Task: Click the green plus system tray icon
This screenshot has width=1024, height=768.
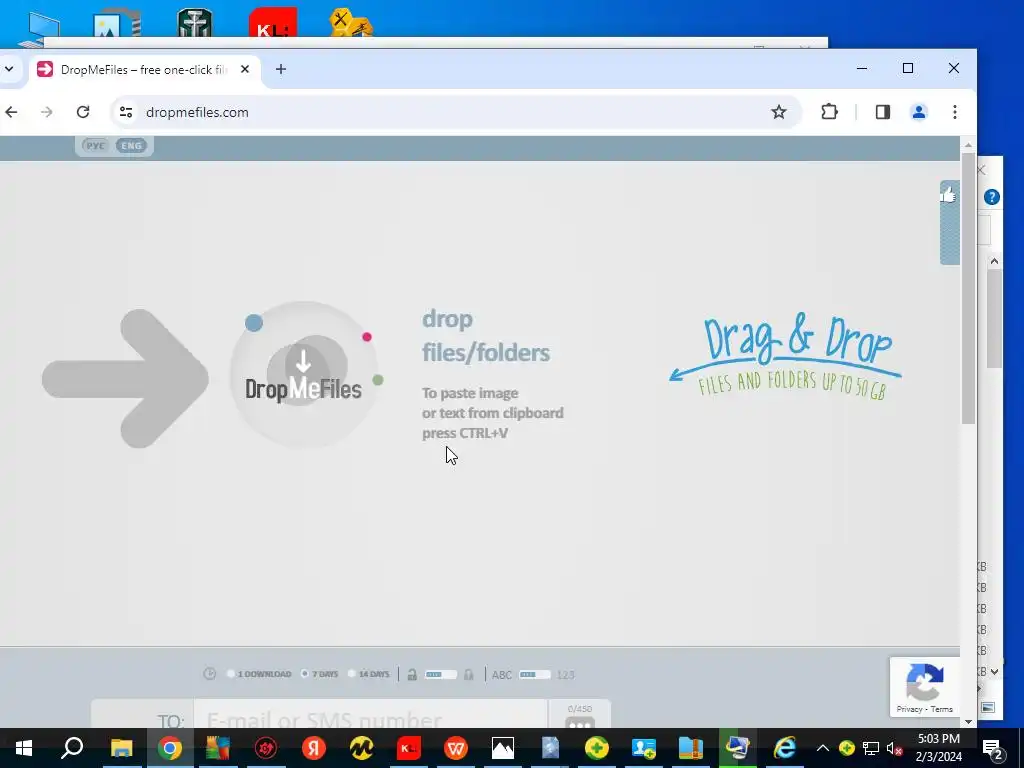Action: 846,748
